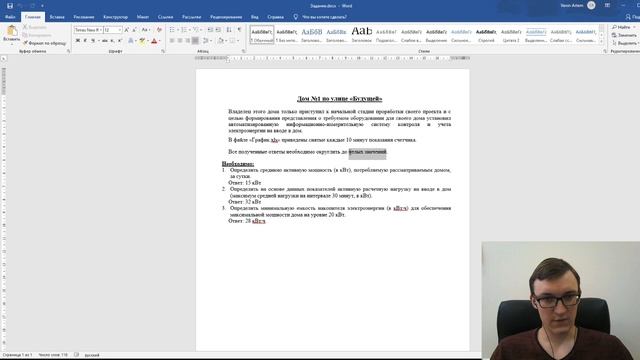Save the document from quick access toolbar
The height and width of the screenshot is (360, 640).
point(10,6)
